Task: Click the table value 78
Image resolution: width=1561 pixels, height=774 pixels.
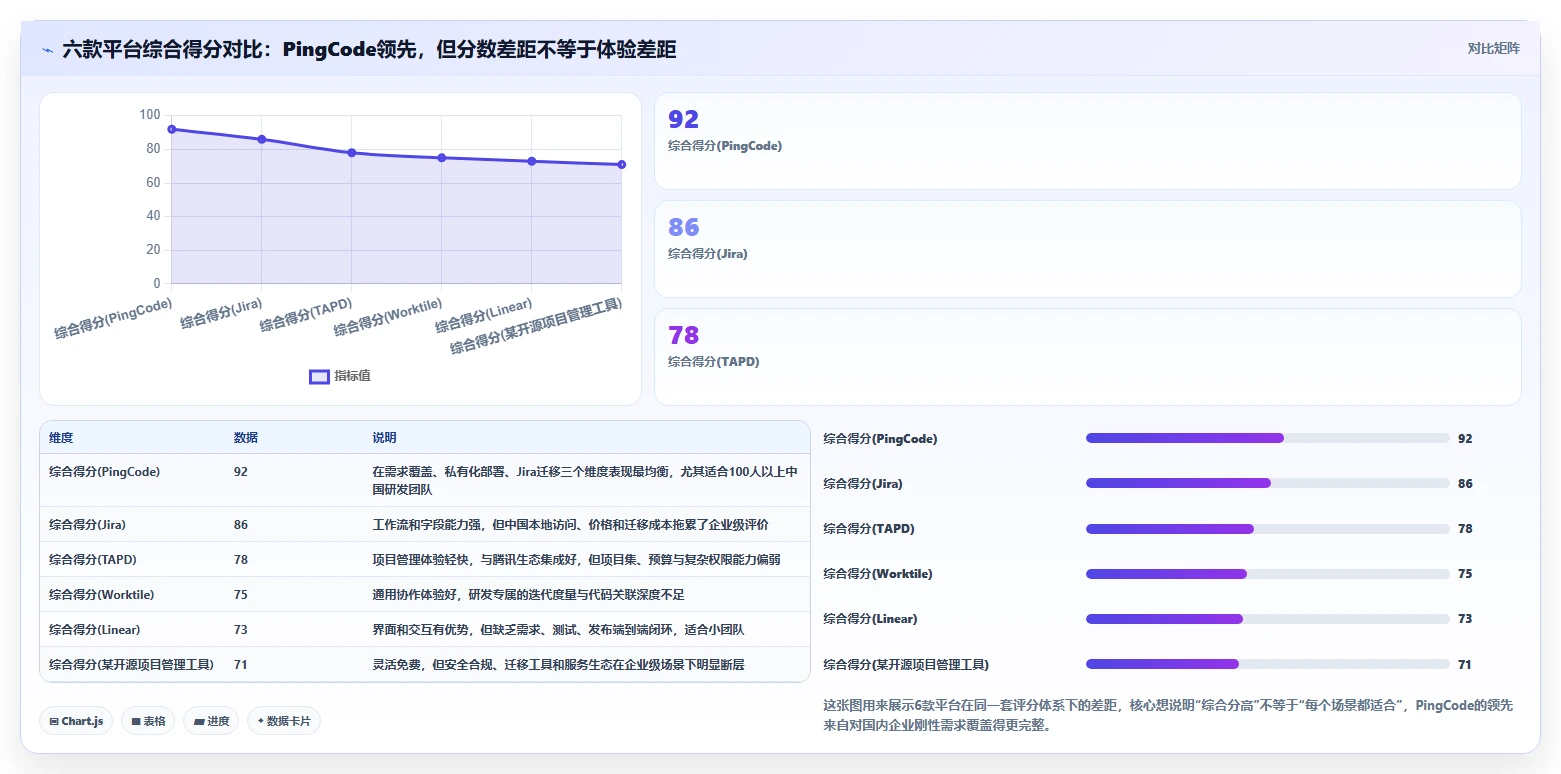Action: pyautogui.click(x=241, y=559)
